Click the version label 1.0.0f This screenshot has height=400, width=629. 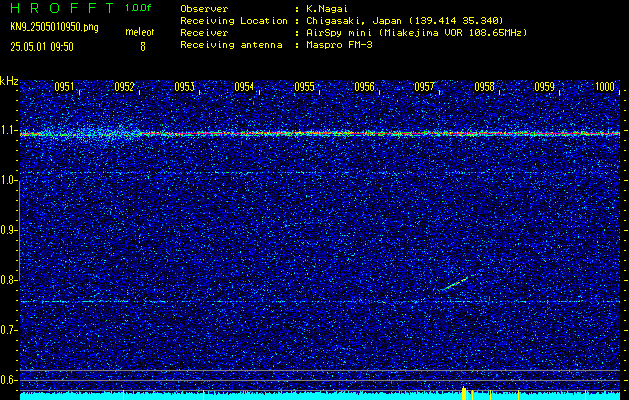click(x=138, y=8)
